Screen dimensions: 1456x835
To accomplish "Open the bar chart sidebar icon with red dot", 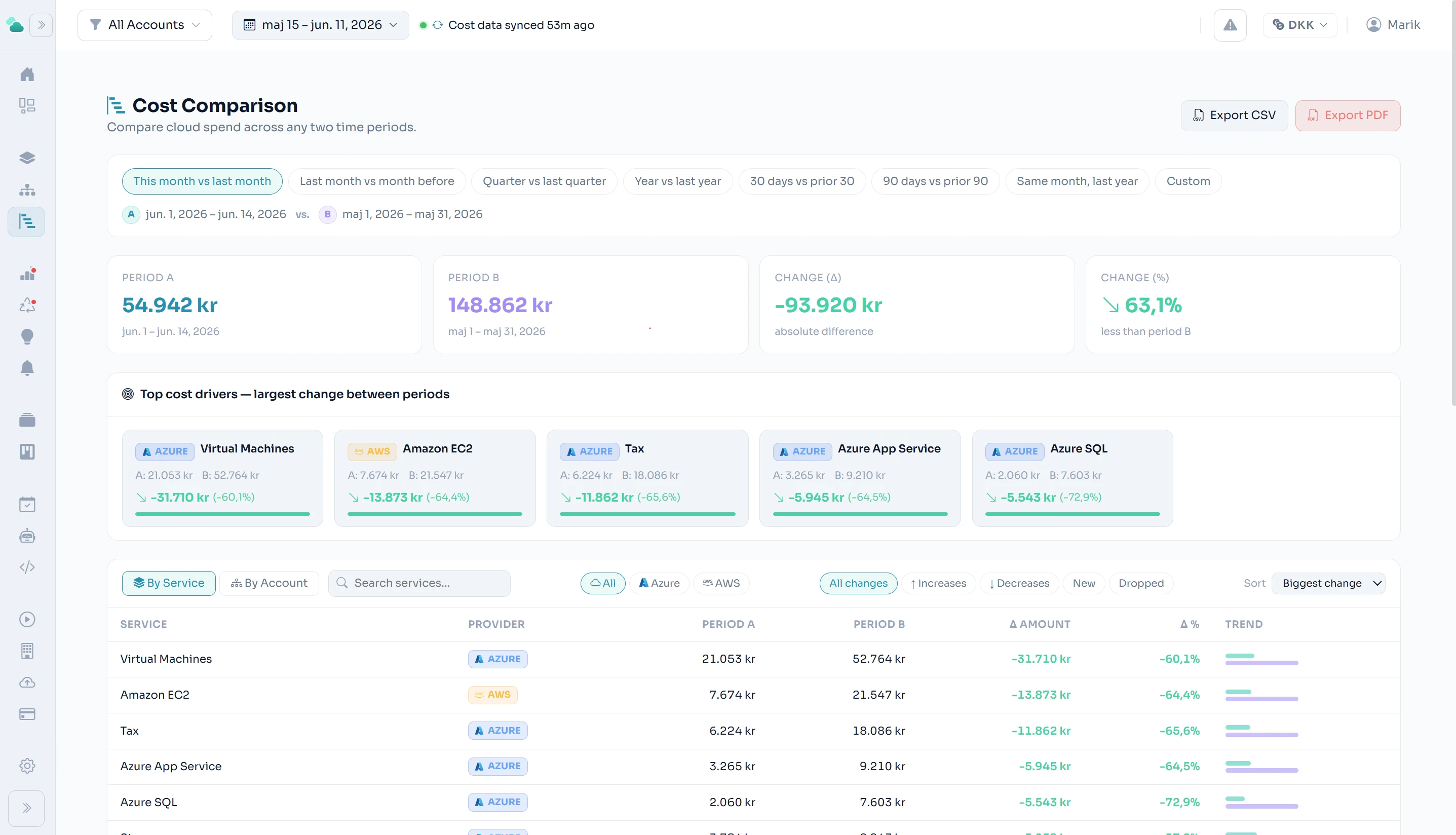I will point(27,274).
